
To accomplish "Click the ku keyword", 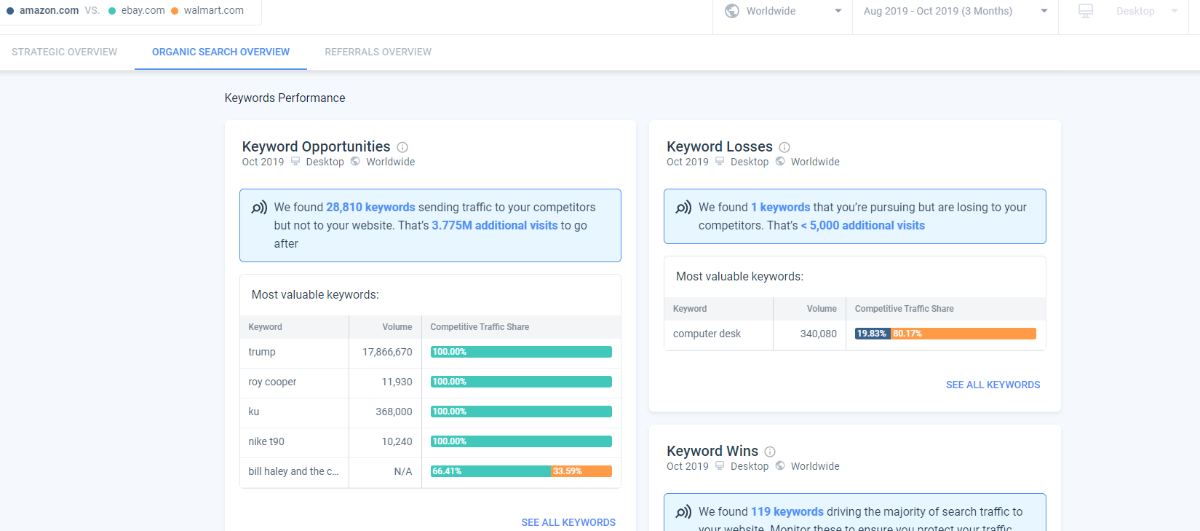I will pyautogui.click(x=254, y=412).
